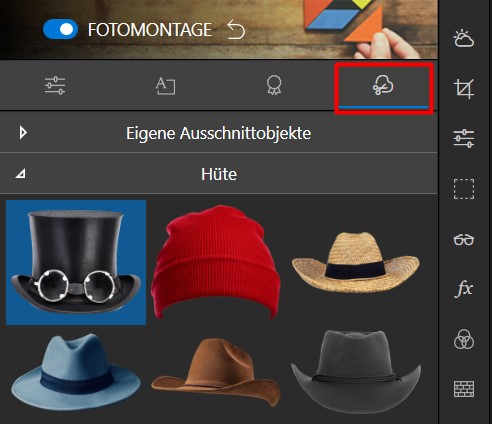Image resolution: width=492 pixels, height=424 pixels.
Task: Choose the brown cowboy hat
Action: (216, 372)
